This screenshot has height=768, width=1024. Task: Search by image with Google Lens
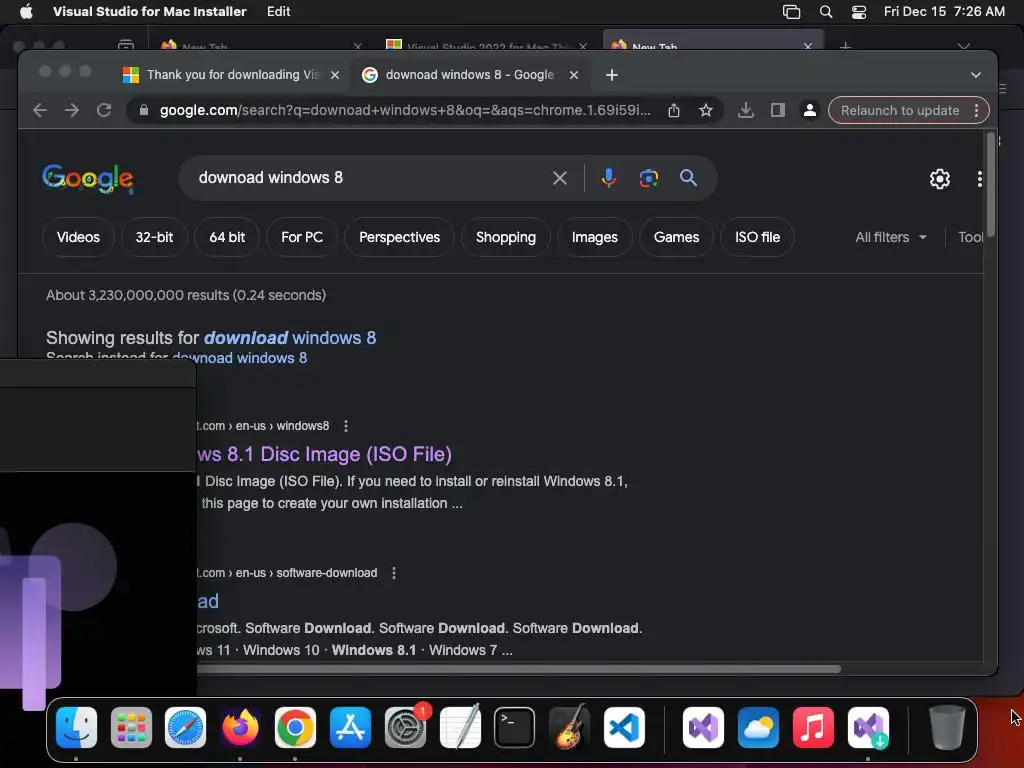[x=648, y=178]
